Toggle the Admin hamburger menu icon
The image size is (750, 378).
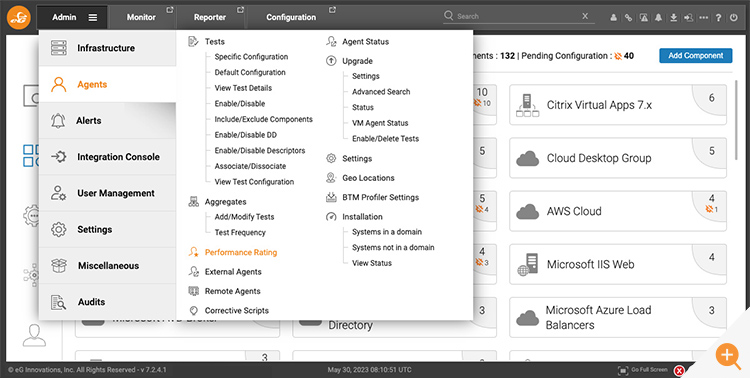pos(93,17)
